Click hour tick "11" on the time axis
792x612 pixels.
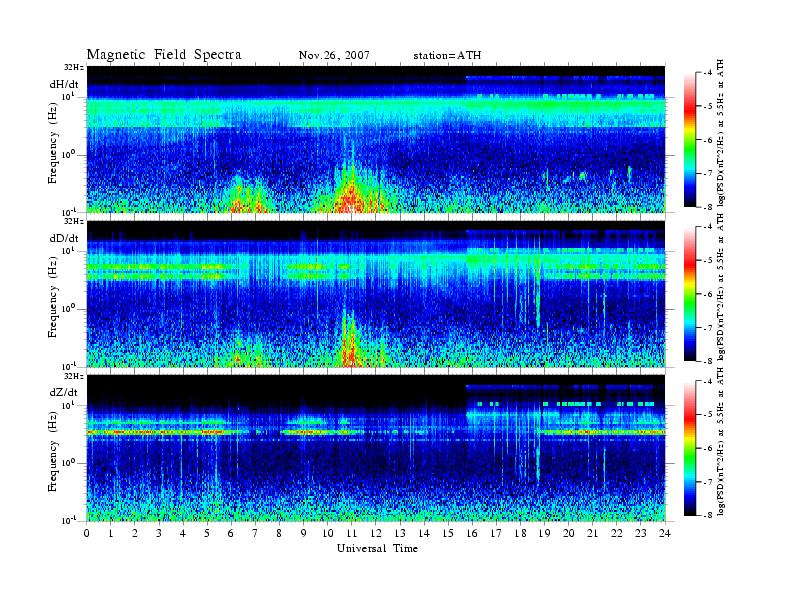(352, 534)
